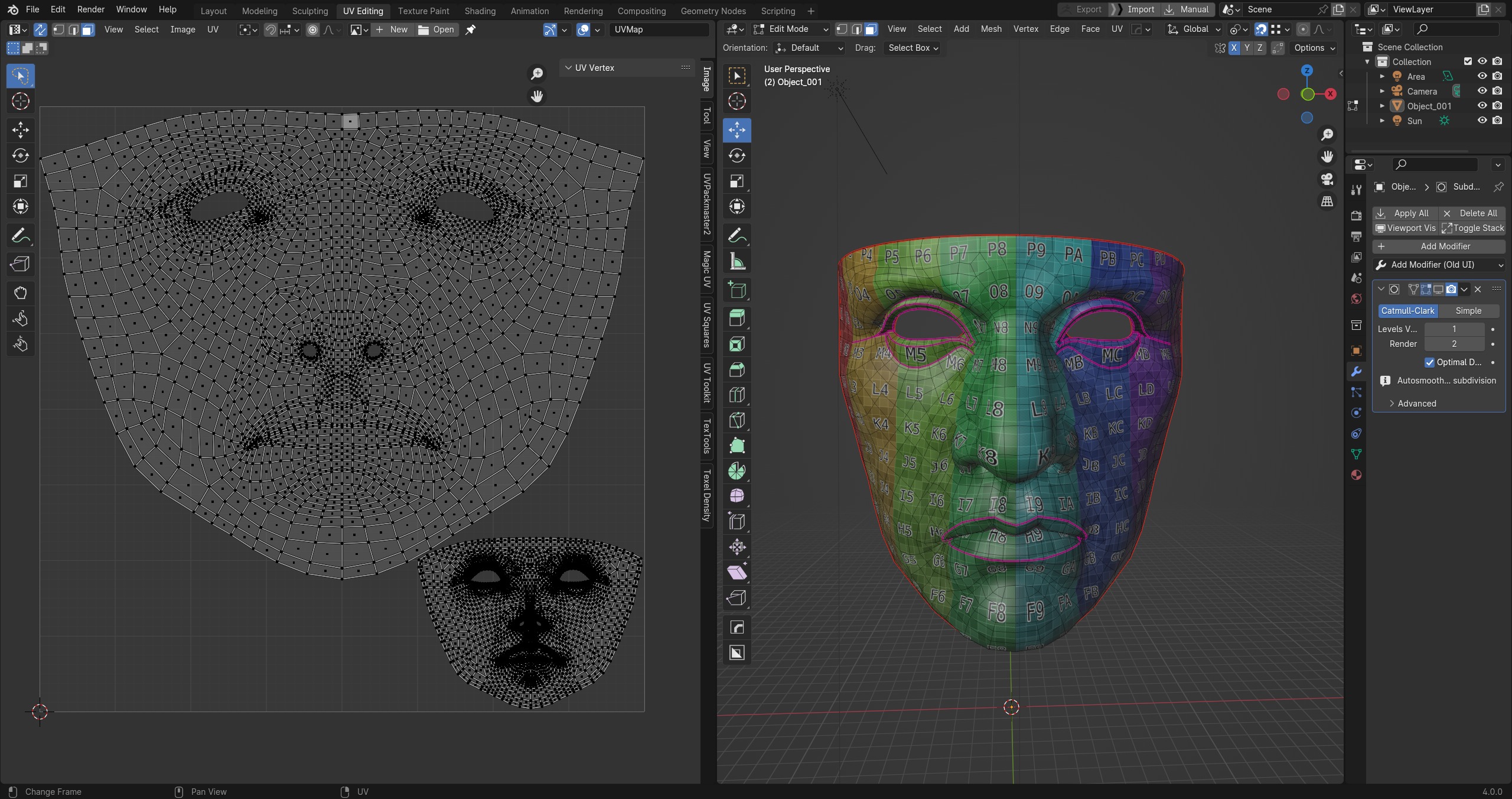Screen dimensions: 1512x799
Task: Open the File menu
Action: pos(32,9)
